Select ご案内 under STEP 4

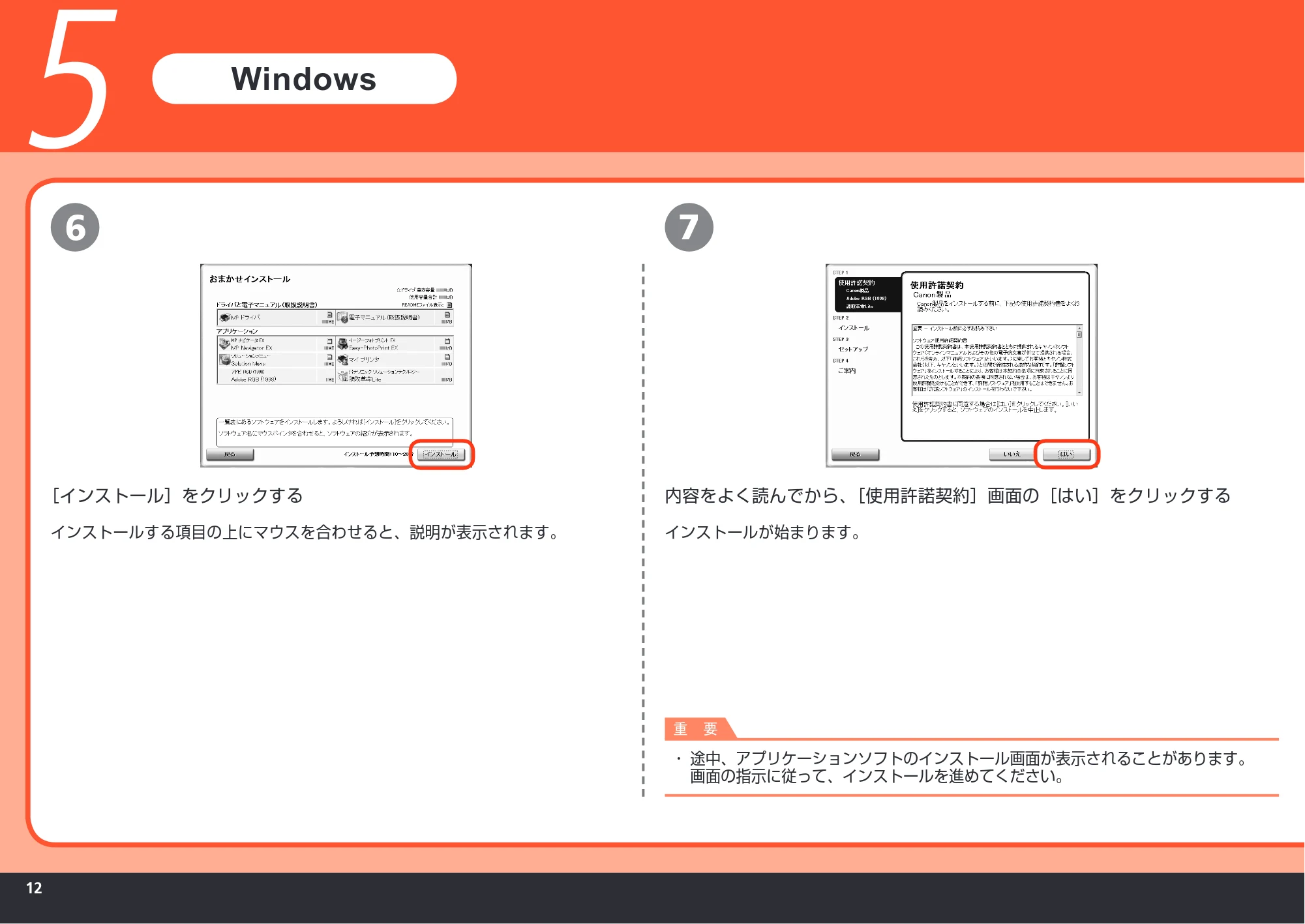click(847, 370)
